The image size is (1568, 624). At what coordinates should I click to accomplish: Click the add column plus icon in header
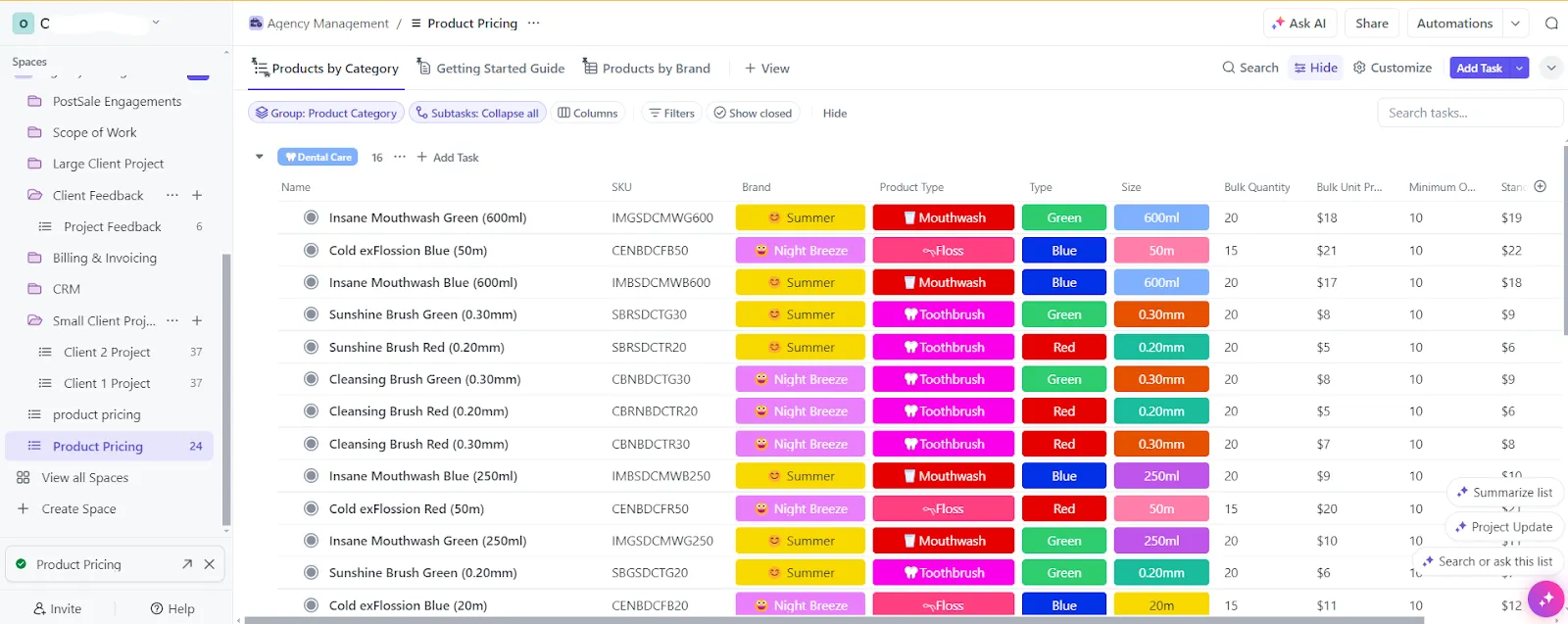(1540, 186)
